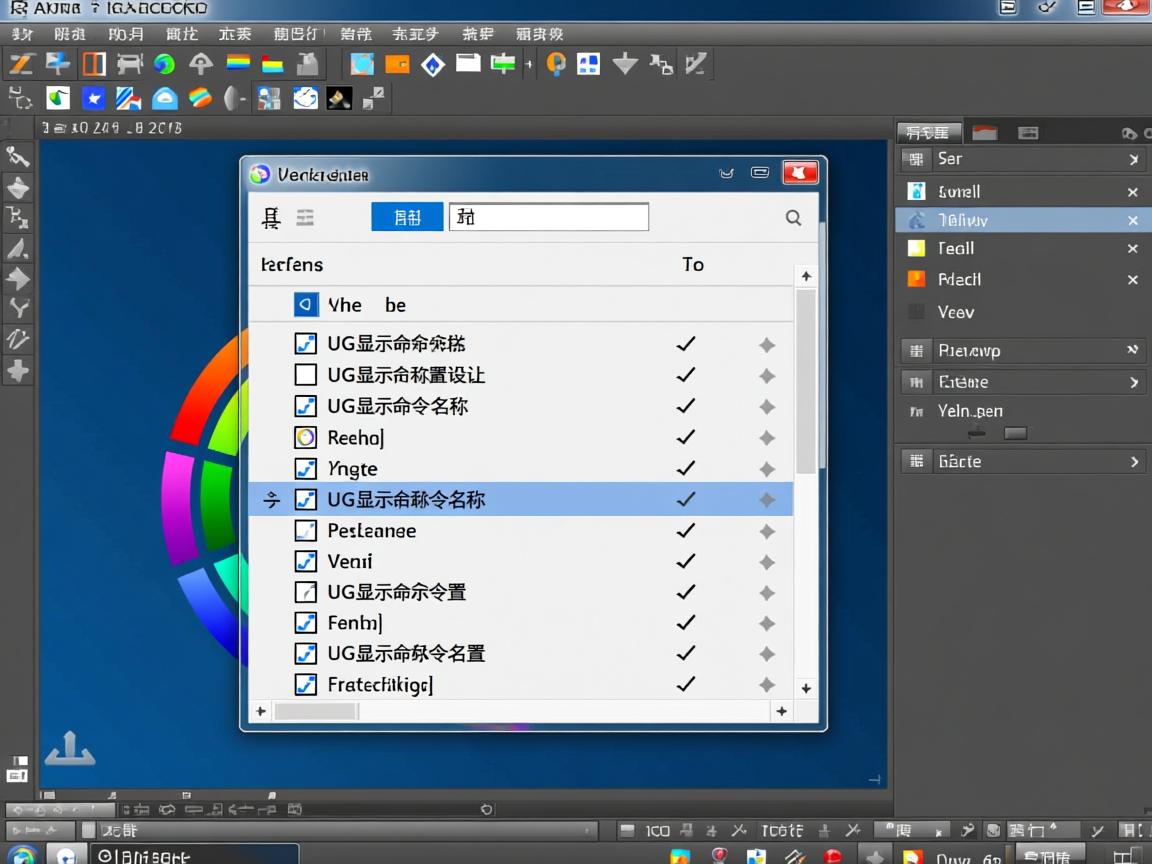
Task: Expand the Ser panel section
Action: (1133, 159)
